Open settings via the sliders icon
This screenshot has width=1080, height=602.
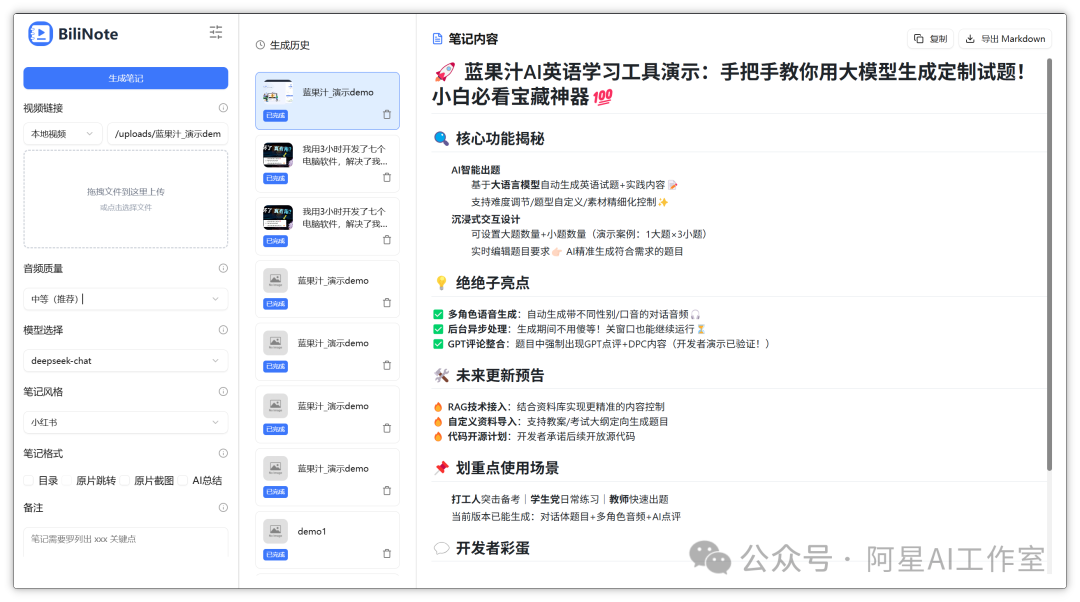point(216,32)
